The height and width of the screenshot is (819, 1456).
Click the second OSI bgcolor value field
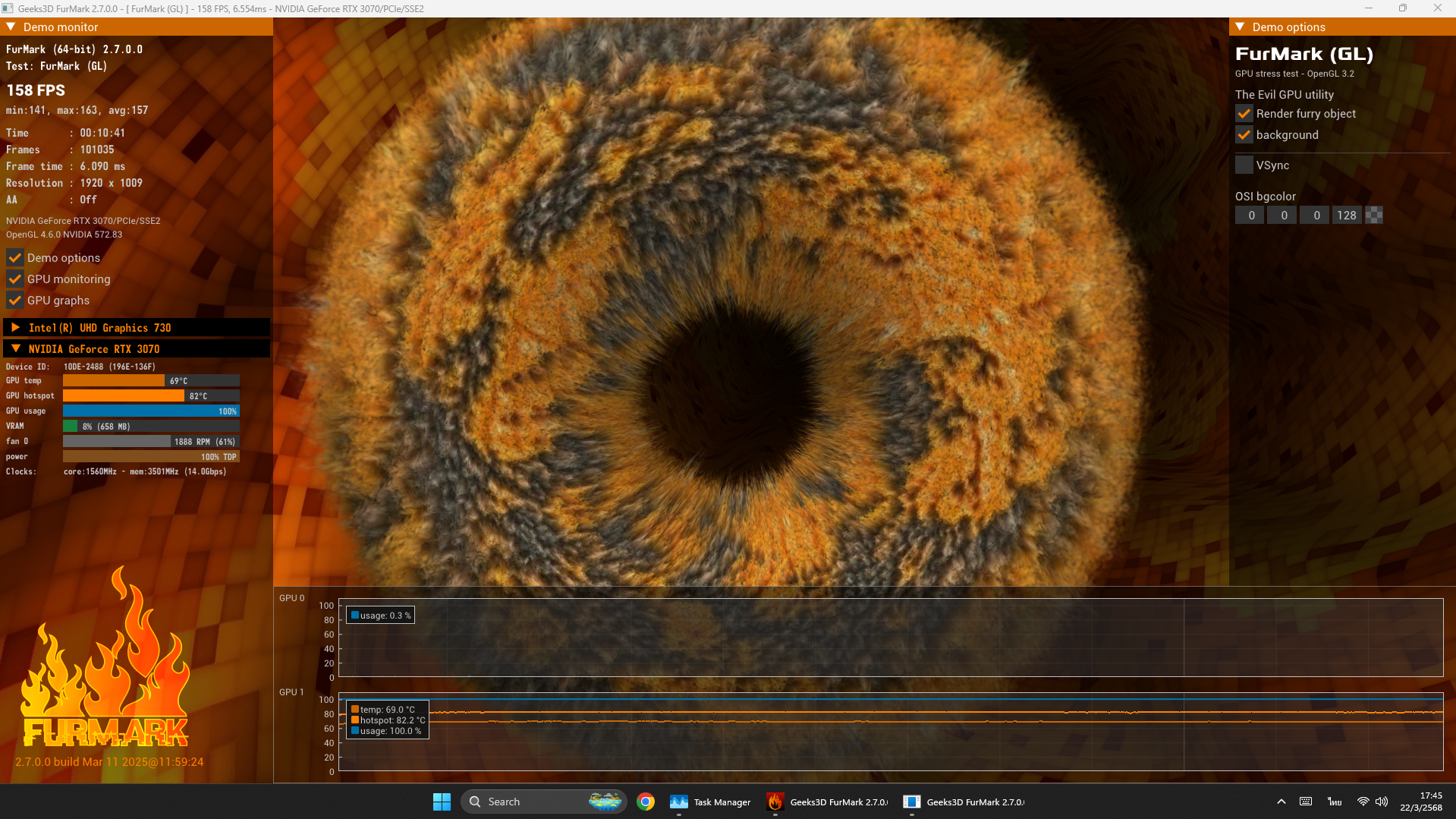[1283, 216]
